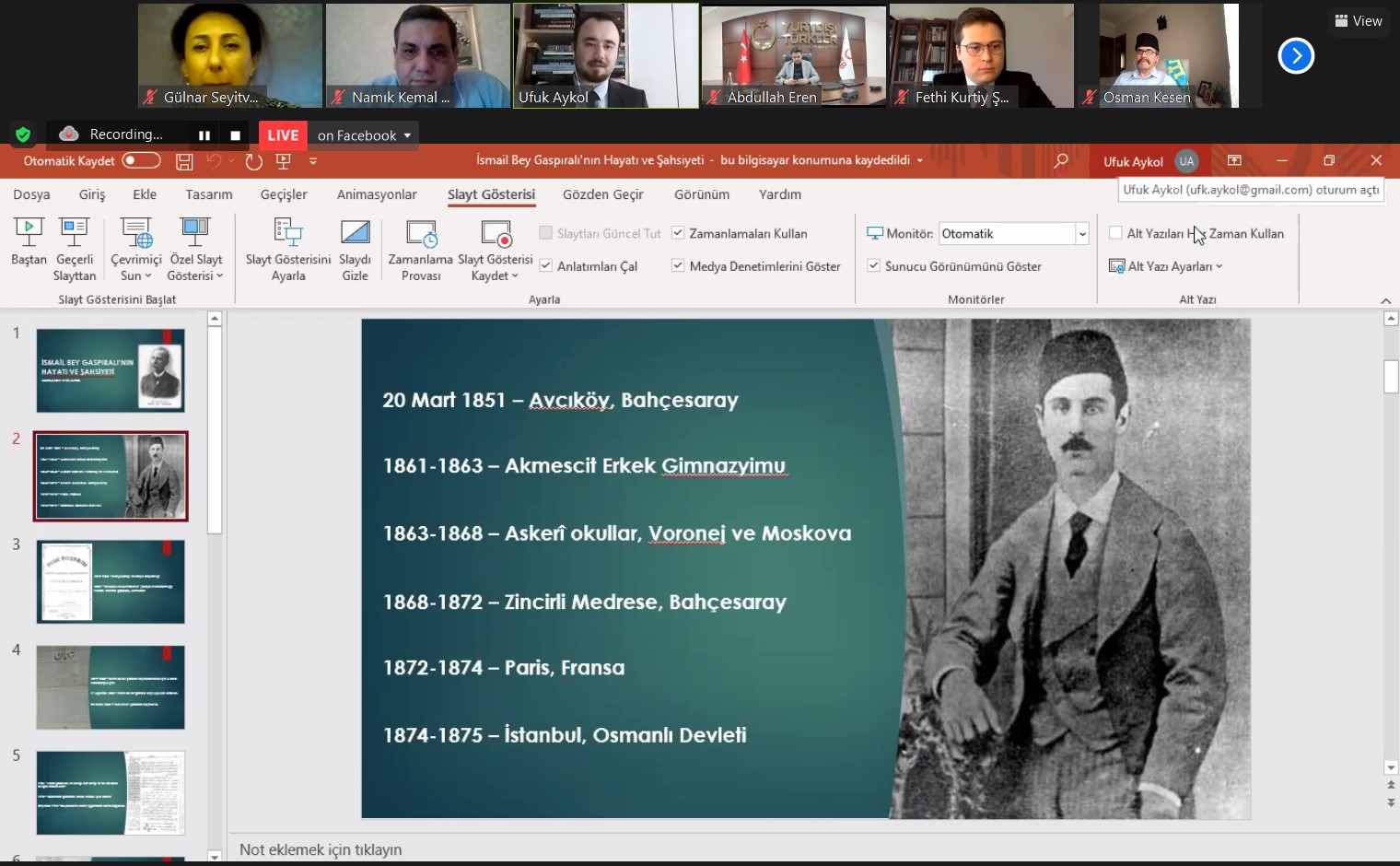Click the Slayt Gösterisi Kaydet record icon
The image size is (1400, 866).
tap(496, 234)
